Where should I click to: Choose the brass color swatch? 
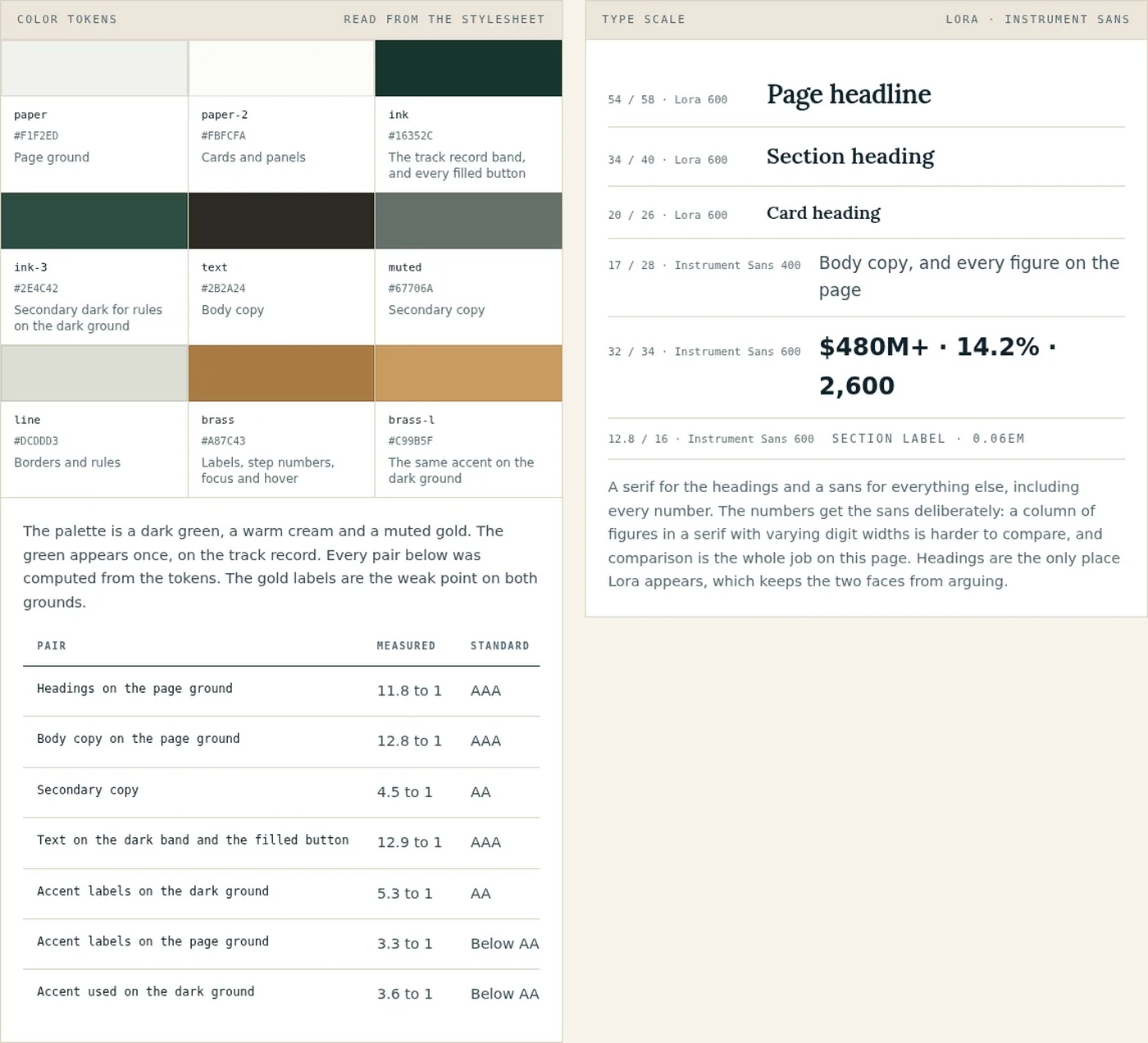click(281, 373)
